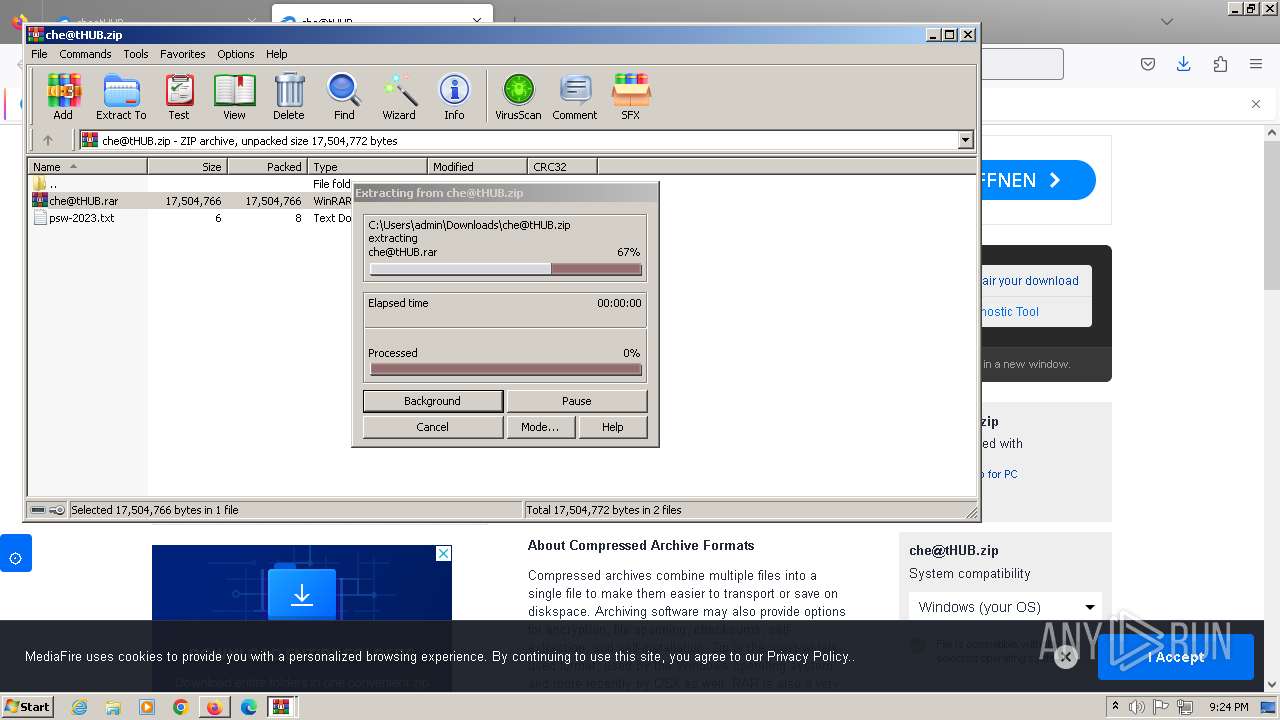Image resolution: width=1280 pixels, height=720 pixels.
Task: Open the Extract To tool
Action: [121, 97]
